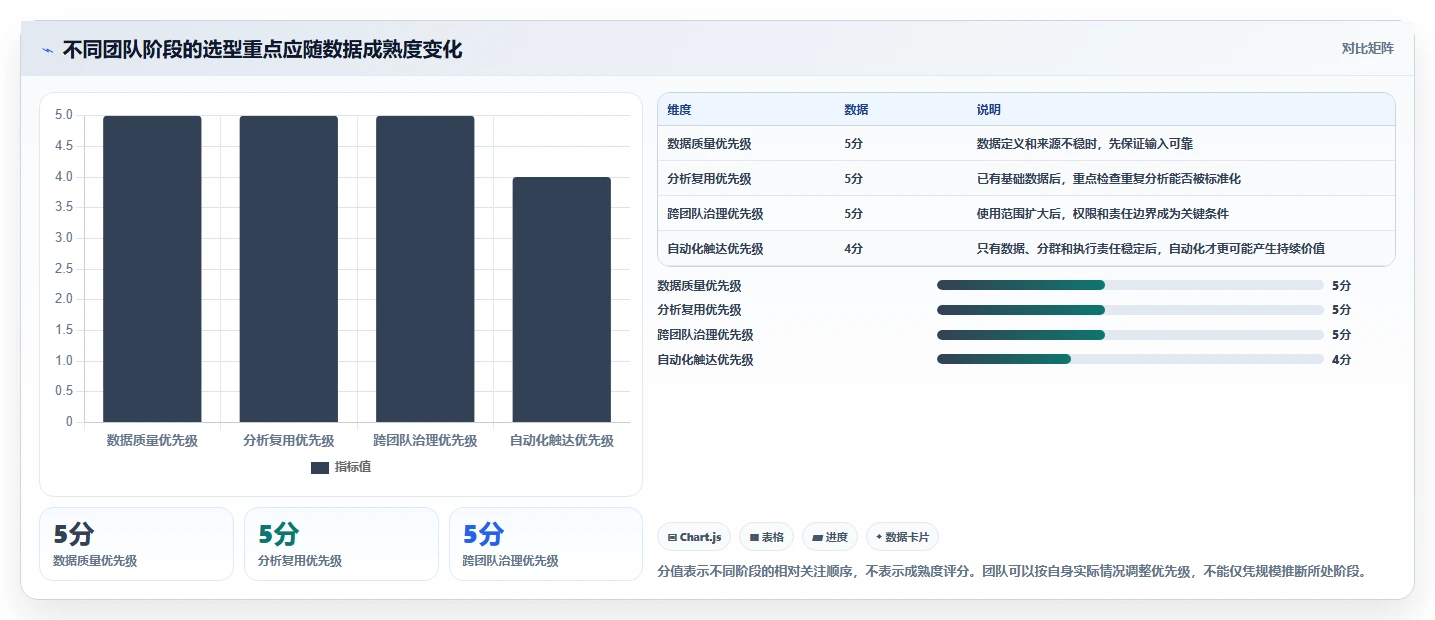
Task: Click the 4分 value in the table
Action: tap(853, 249)
